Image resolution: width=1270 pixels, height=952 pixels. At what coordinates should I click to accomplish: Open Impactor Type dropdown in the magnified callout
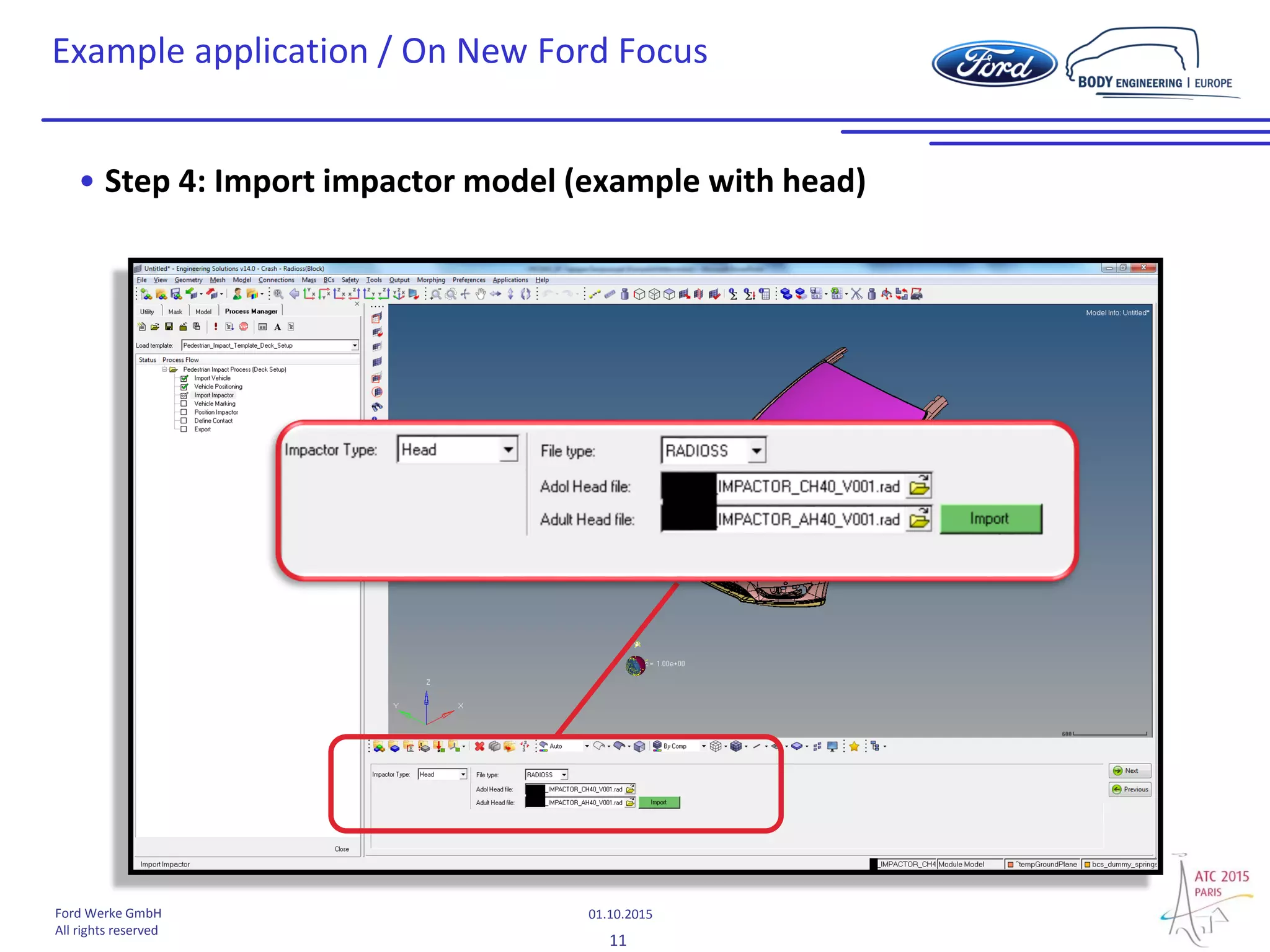(508, 449)
